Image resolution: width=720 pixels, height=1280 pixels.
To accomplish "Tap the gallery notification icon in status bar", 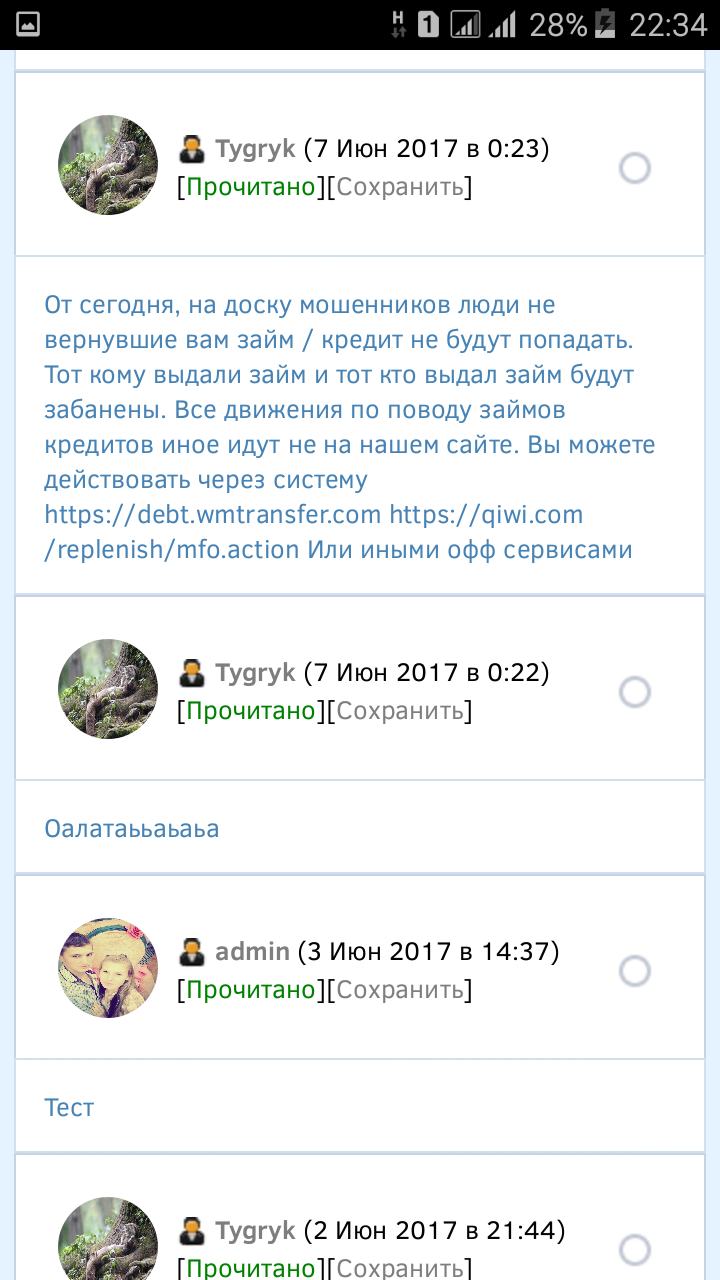I will [27, 25].
